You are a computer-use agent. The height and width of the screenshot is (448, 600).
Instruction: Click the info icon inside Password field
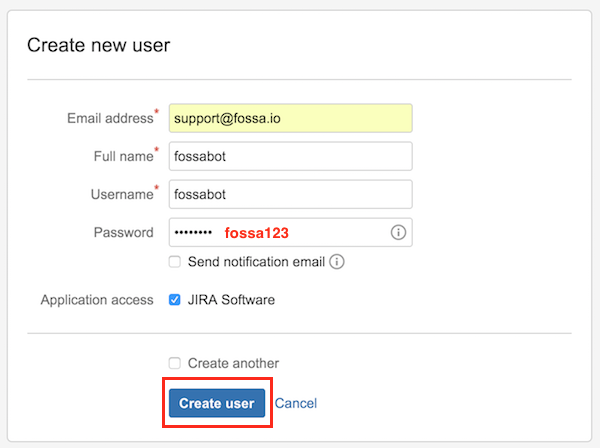click(x=398, y=233)
